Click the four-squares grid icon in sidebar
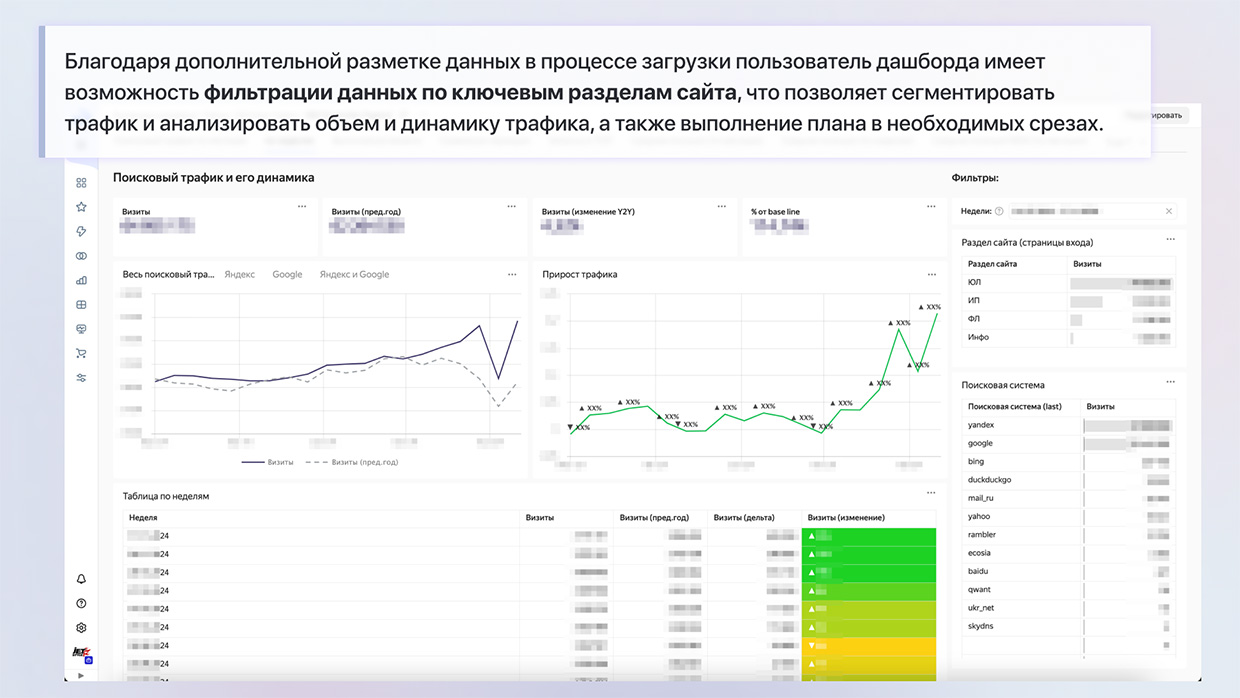The height and width of the screenshot is (698, 1240). [81, 183]
